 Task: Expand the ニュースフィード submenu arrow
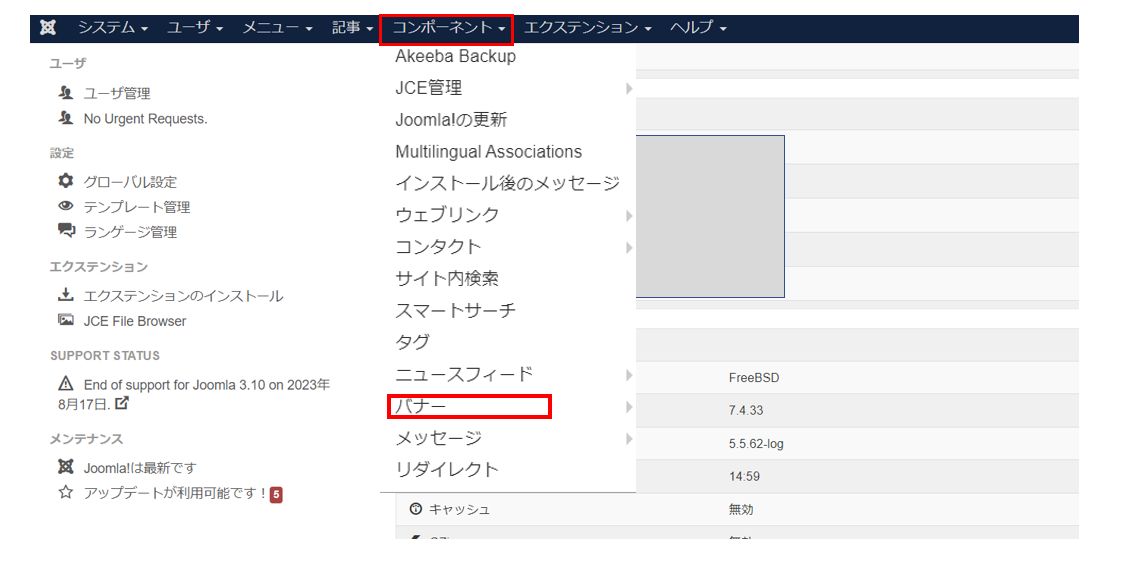click(x=629, y=375)
